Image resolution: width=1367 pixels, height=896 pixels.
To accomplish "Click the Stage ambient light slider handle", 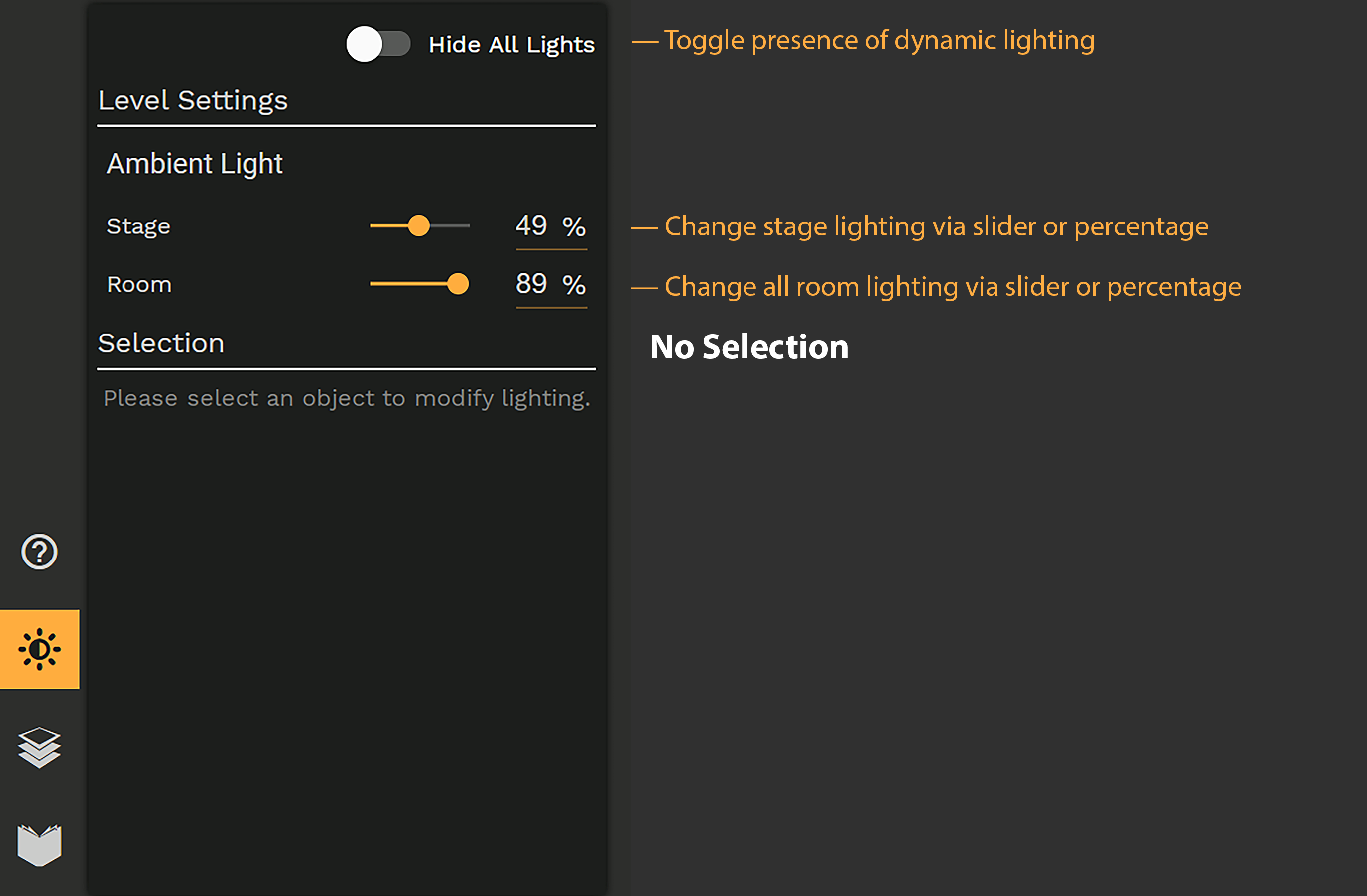I will click(419, 225).
